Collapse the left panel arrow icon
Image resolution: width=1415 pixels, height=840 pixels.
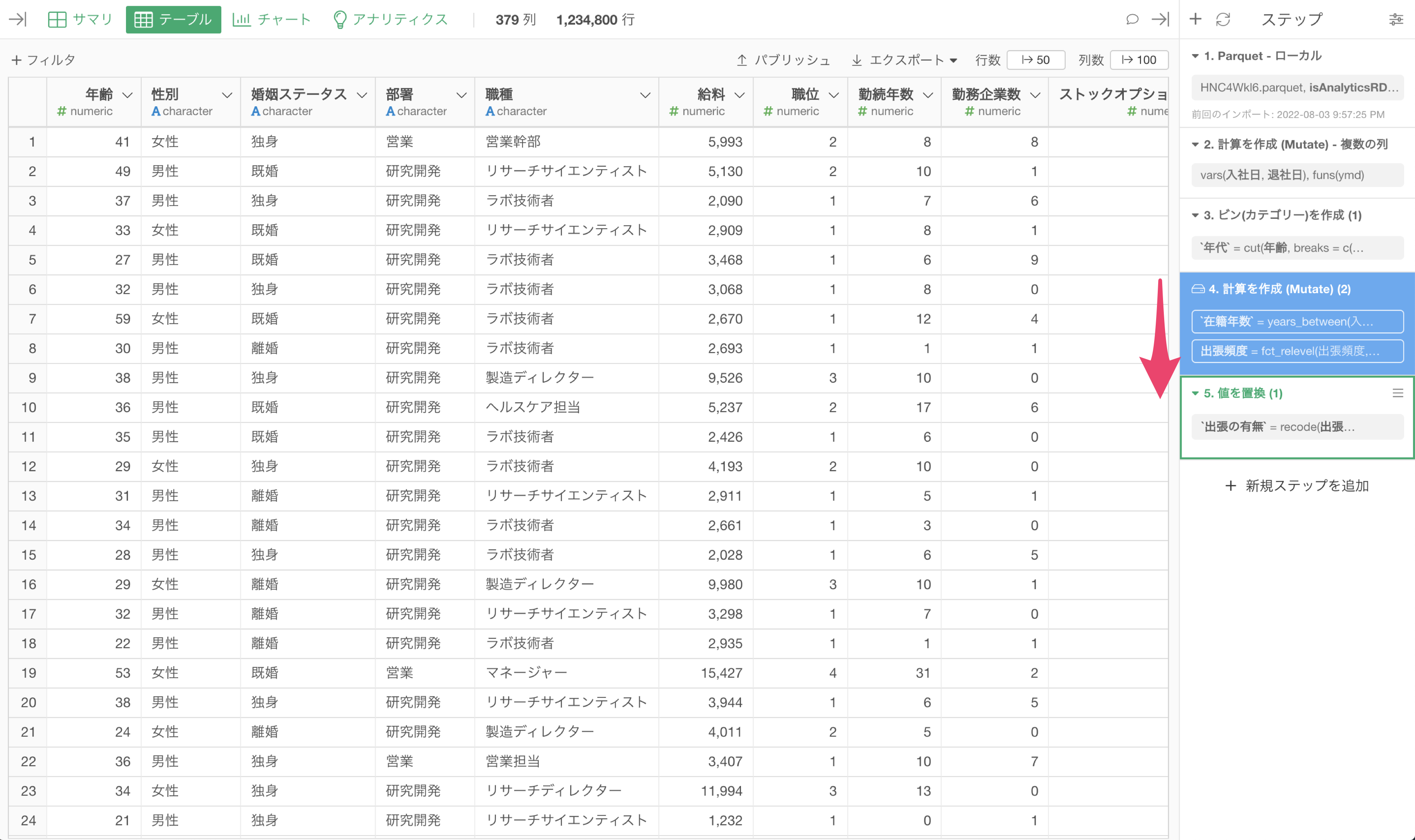pyautogui.click(x=17, y=19)
